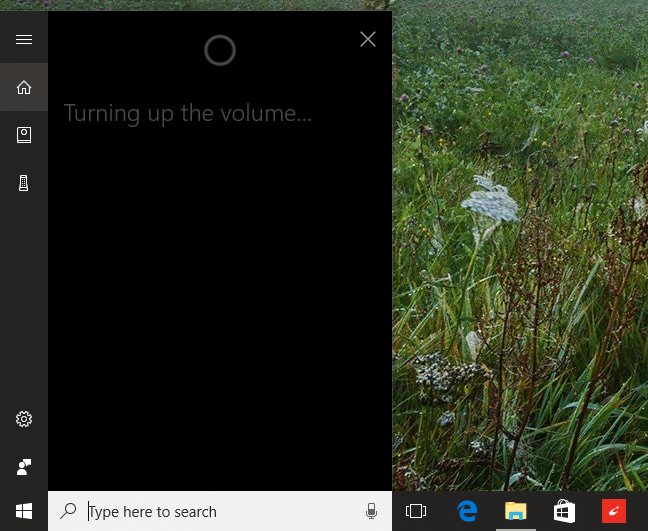The height and width of the screenshot is (531, 648).
Task: Open the Cortana hamburger menu
Action: [24, 39]
